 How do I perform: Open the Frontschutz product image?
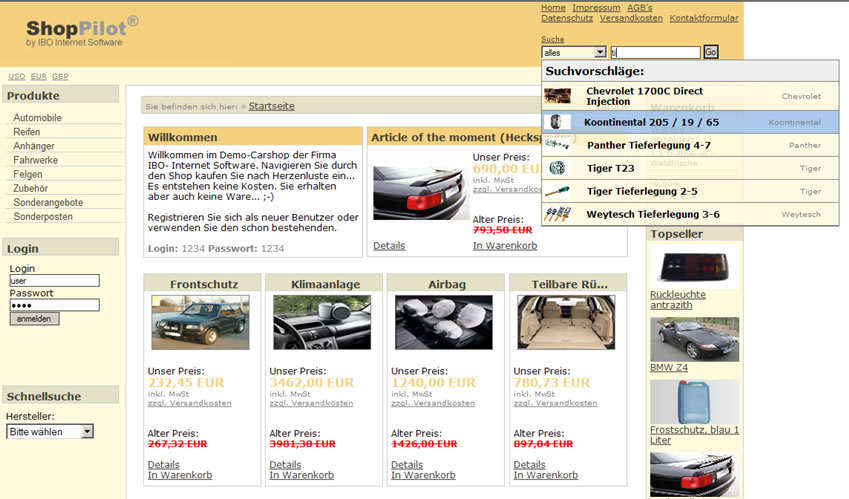(200, 322)
